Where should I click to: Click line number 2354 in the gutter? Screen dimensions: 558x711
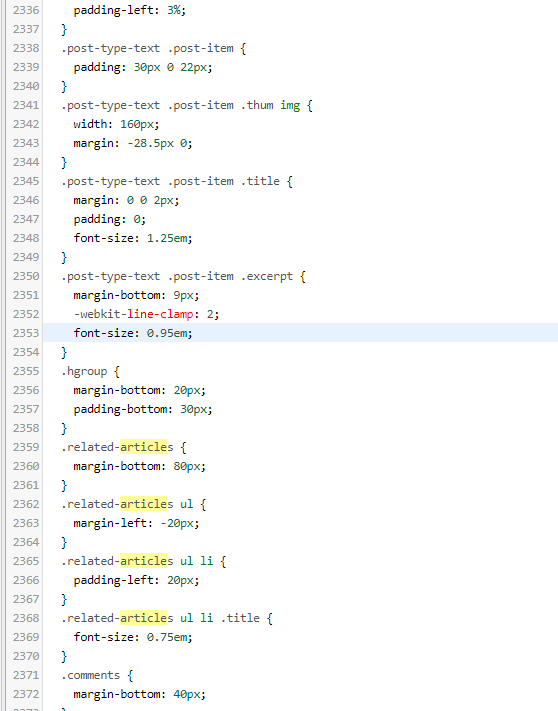tap(26, 352)
